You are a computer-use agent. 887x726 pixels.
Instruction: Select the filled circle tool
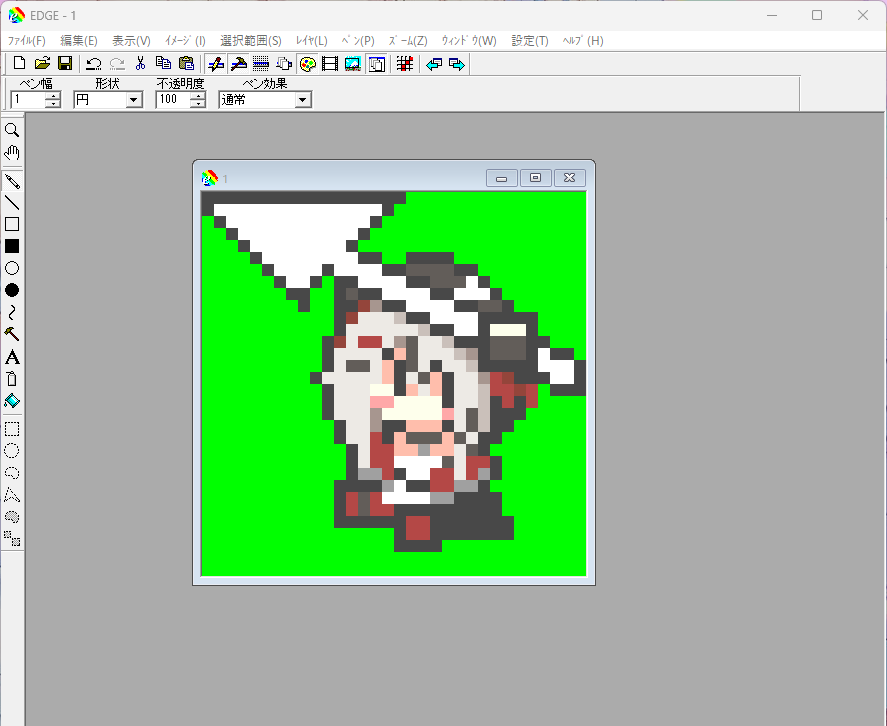point(12,290)
